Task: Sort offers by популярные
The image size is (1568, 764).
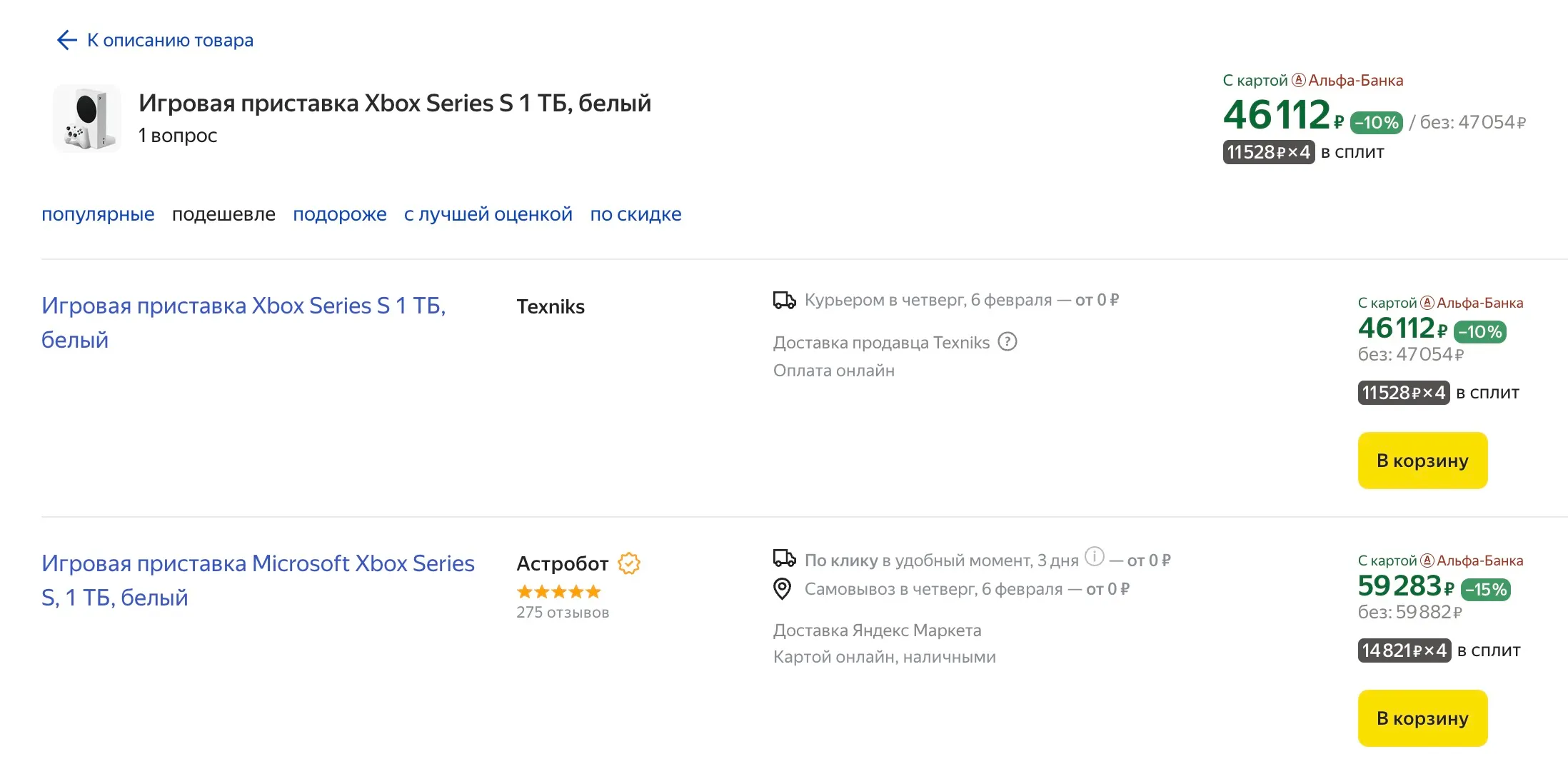Action: click(98, 214)
